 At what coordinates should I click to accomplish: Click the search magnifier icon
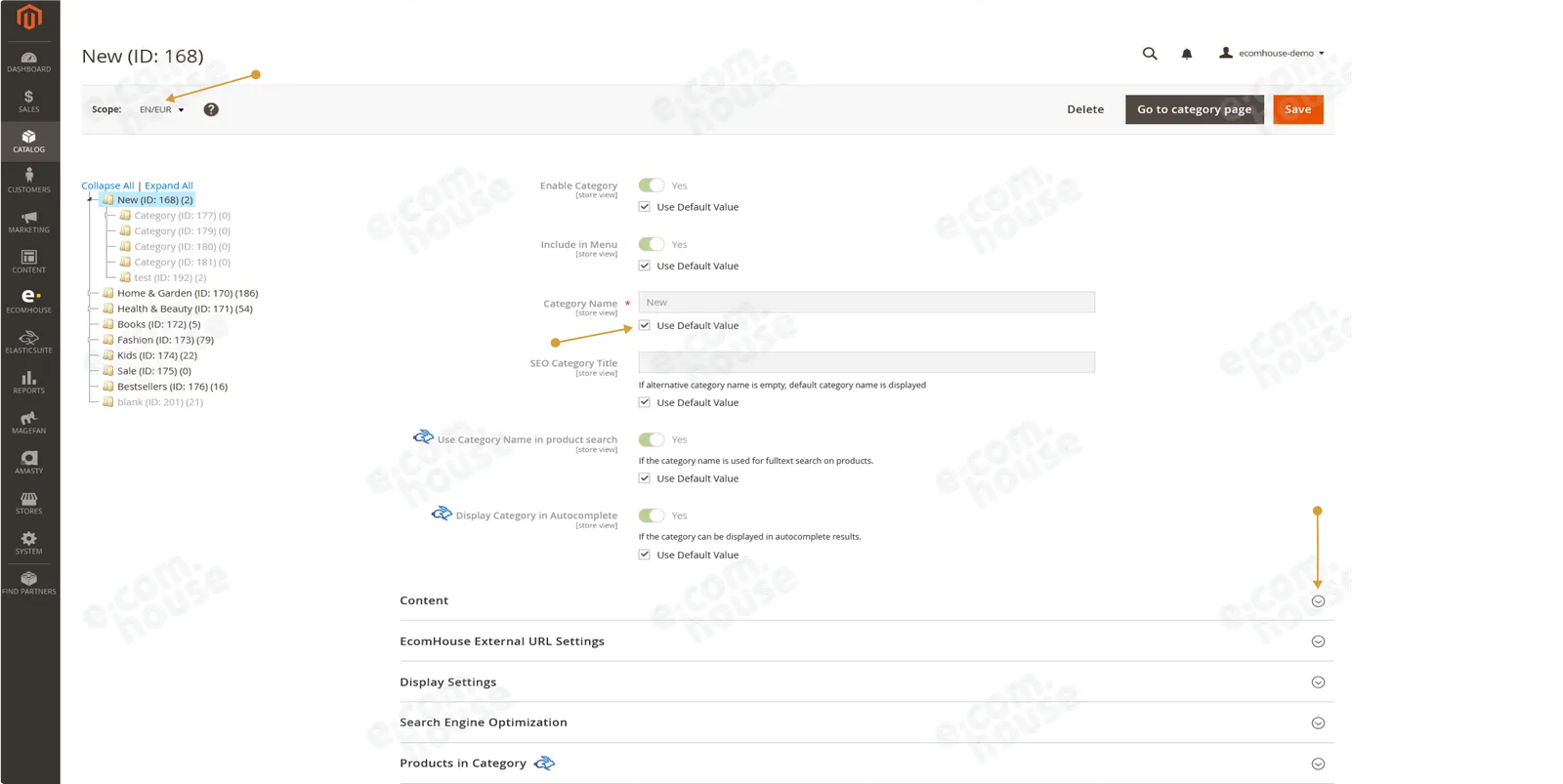[x=1150, y=54]
